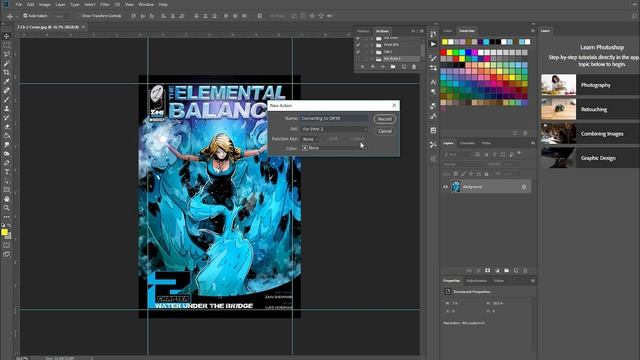Toggle checkmark for first action set row
The height and width of the screenshot is (360, 640).
click(x=358, y=38)
